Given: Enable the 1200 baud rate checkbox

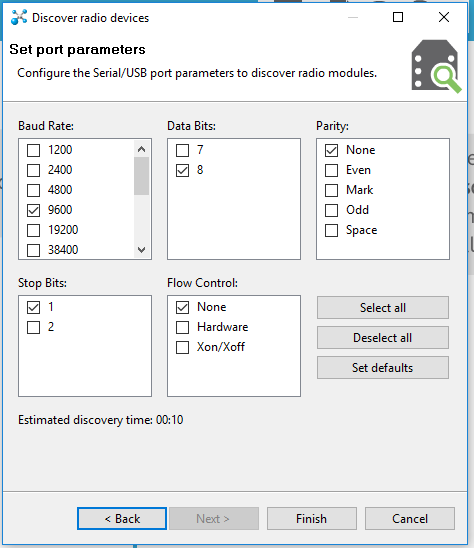Looking at the screenshot, I should tap(34, 150).
